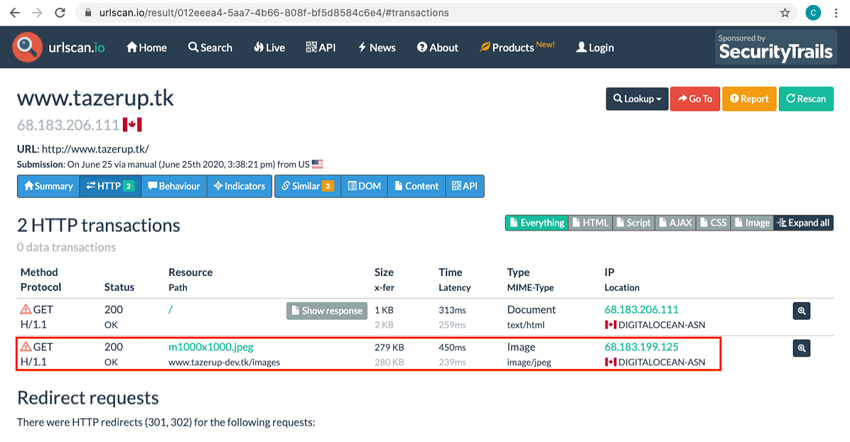850x442 pixels.
Task: Switch to the Behaviour tab
Action: pyautogui.click(x=174, y=186)
